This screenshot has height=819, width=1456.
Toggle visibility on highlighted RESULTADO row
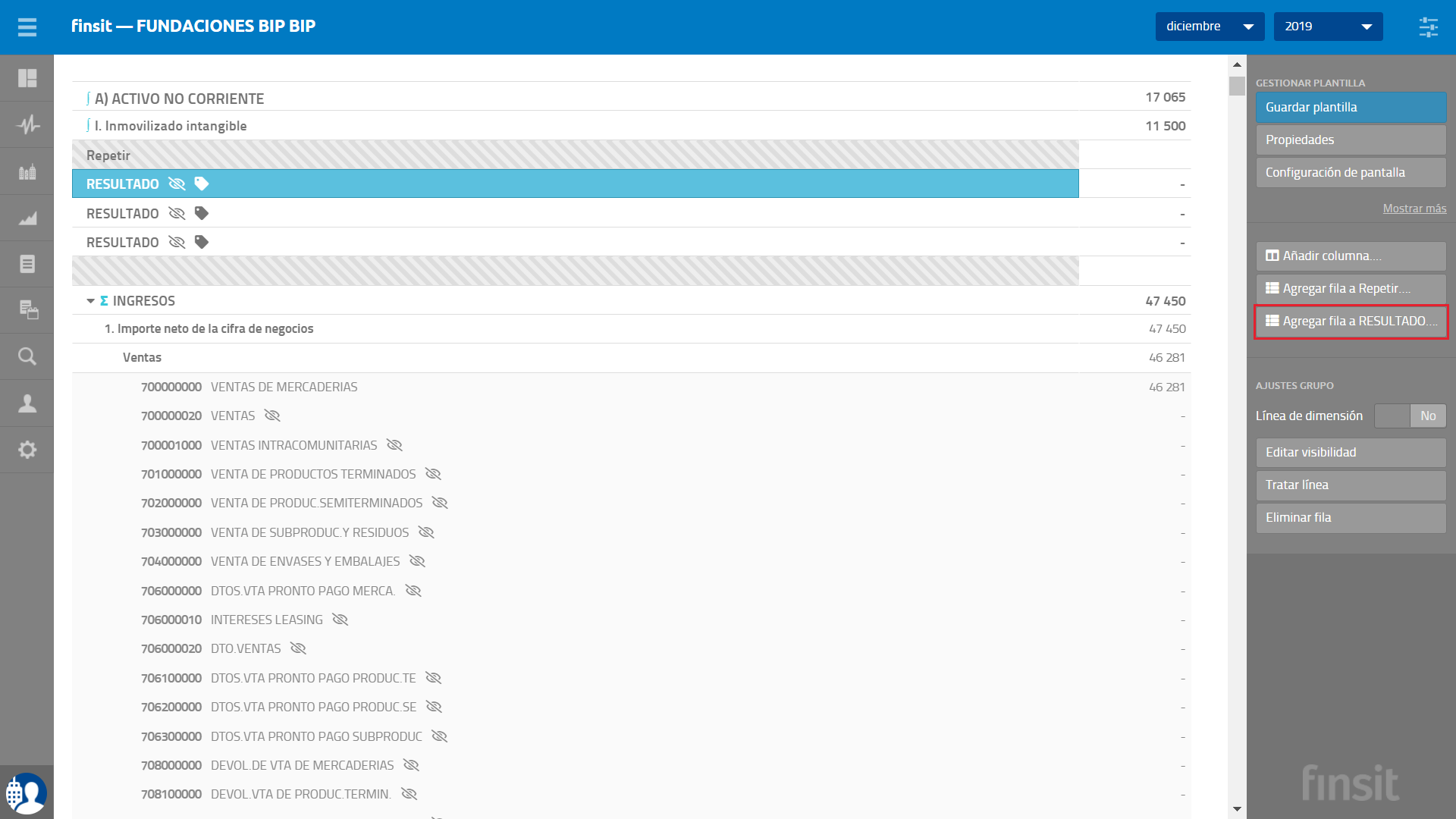tap(177, 184)
